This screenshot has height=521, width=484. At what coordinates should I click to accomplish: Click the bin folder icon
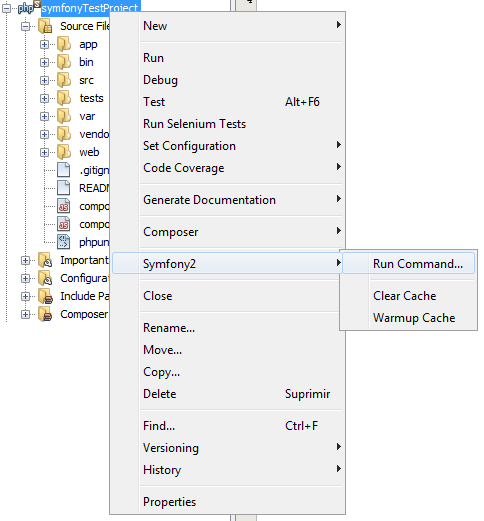(64, 62)
